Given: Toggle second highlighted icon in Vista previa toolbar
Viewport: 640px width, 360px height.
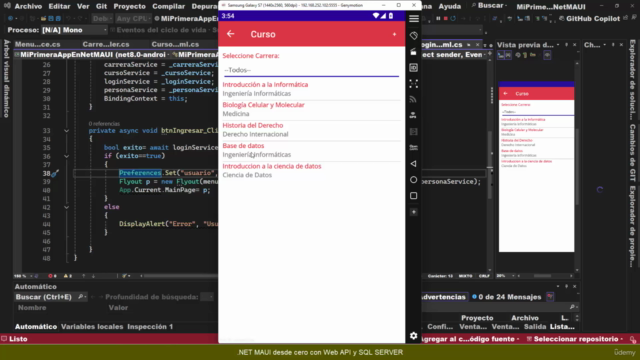Looking at the screenshot, I should pos(508,55).
